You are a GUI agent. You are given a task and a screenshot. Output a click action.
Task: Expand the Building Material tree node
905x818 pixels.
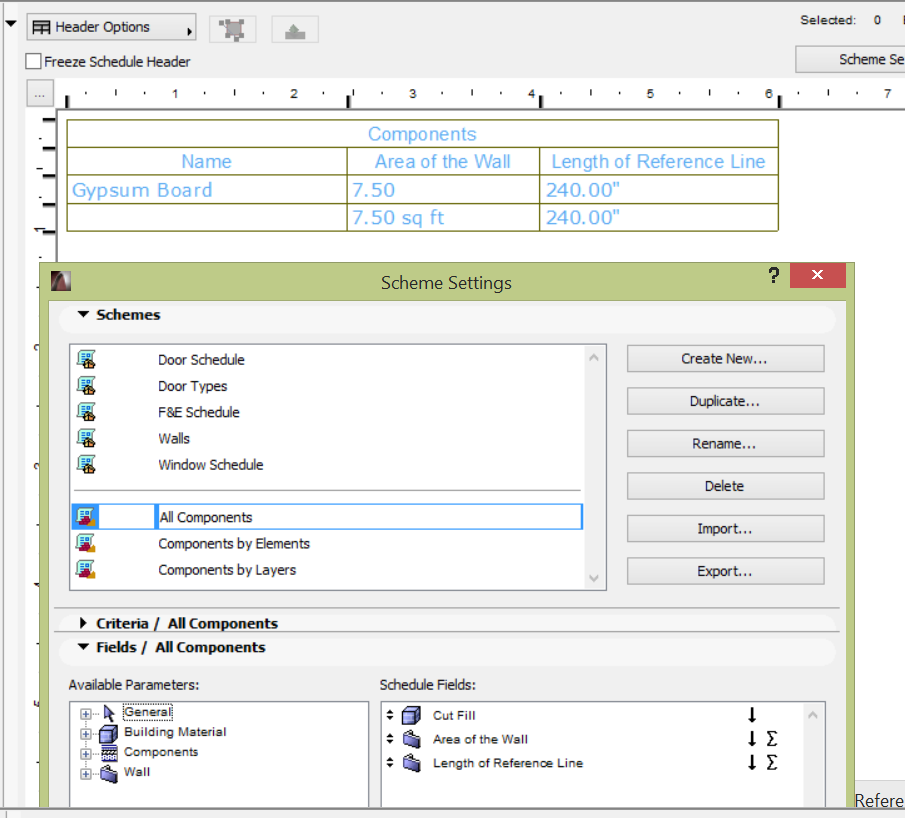pos(86,733)
